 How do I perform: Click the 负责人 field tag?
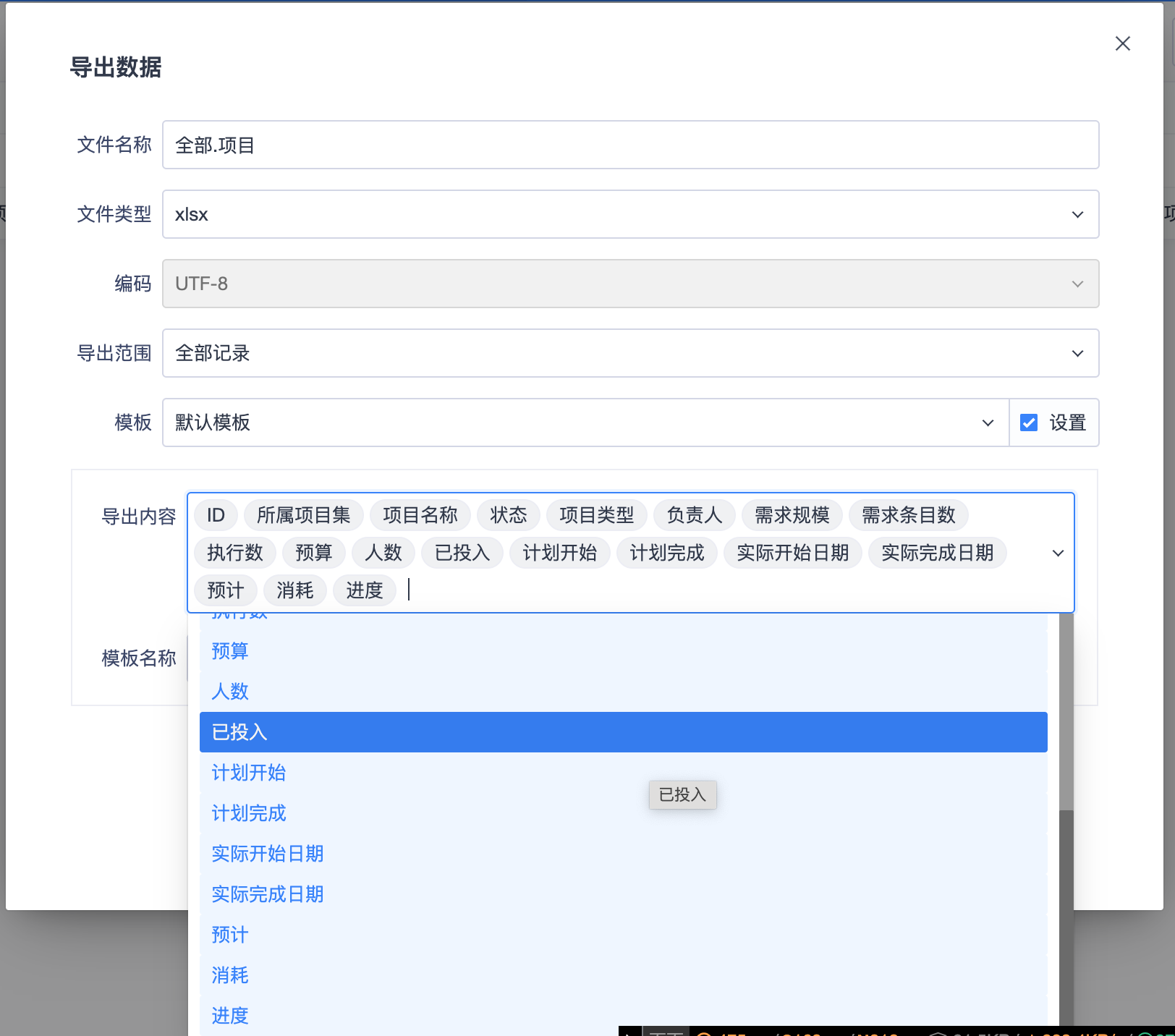694,515
